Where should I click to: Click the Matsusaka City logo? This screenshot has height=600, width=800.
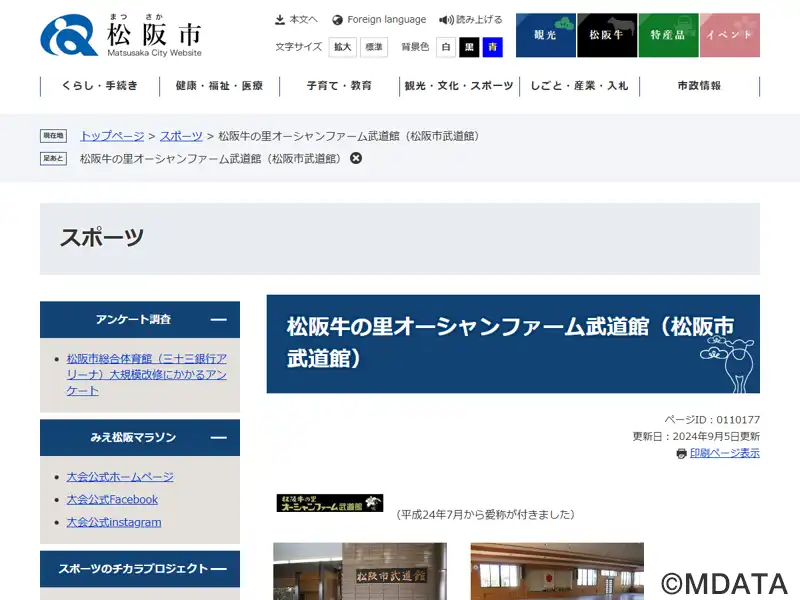pos(120,35)
